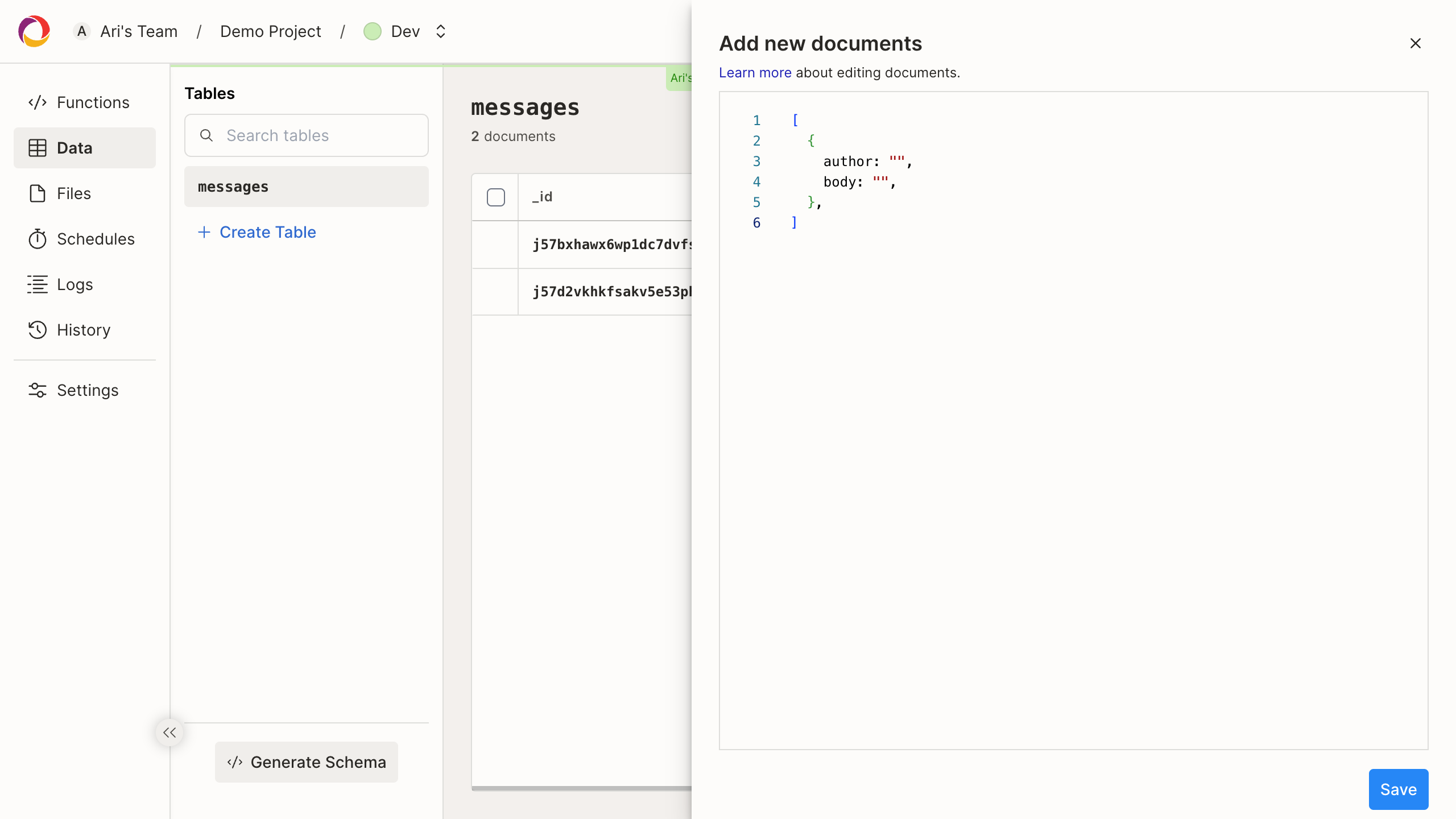Screen dimensions: 1456x819
Task: Open the History section
Action: pyautogui.click(x=85, y=330)
